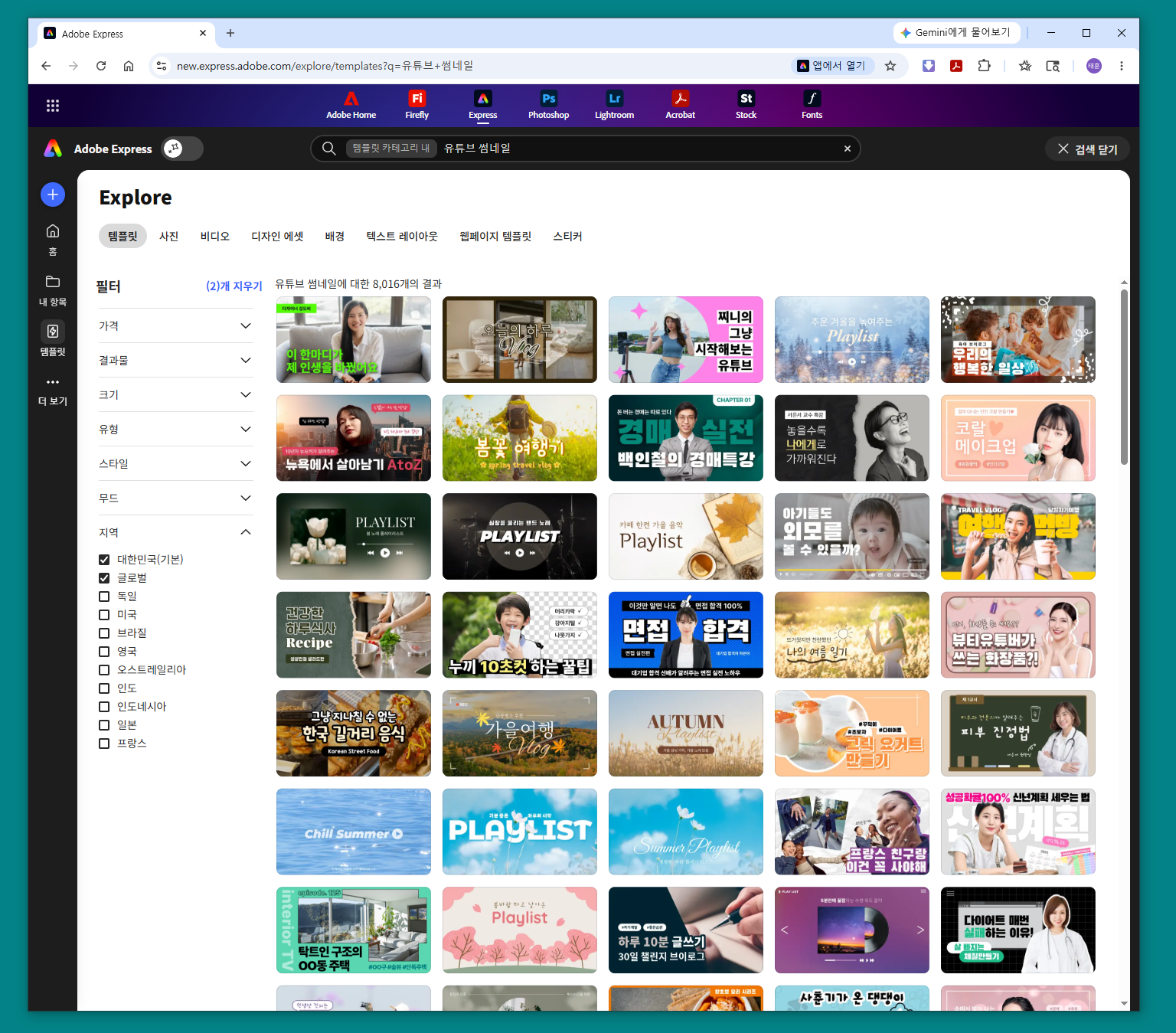Open My Items folder in the sidebar
Viewport: 1176px width, 1033px height.
[53, 290]
